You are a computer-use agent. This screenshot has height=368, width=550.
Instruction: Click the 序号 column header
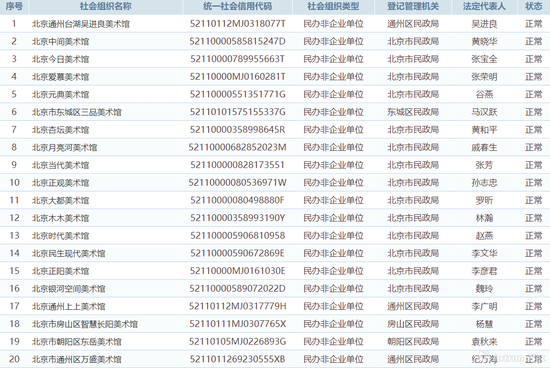(14, 6)
